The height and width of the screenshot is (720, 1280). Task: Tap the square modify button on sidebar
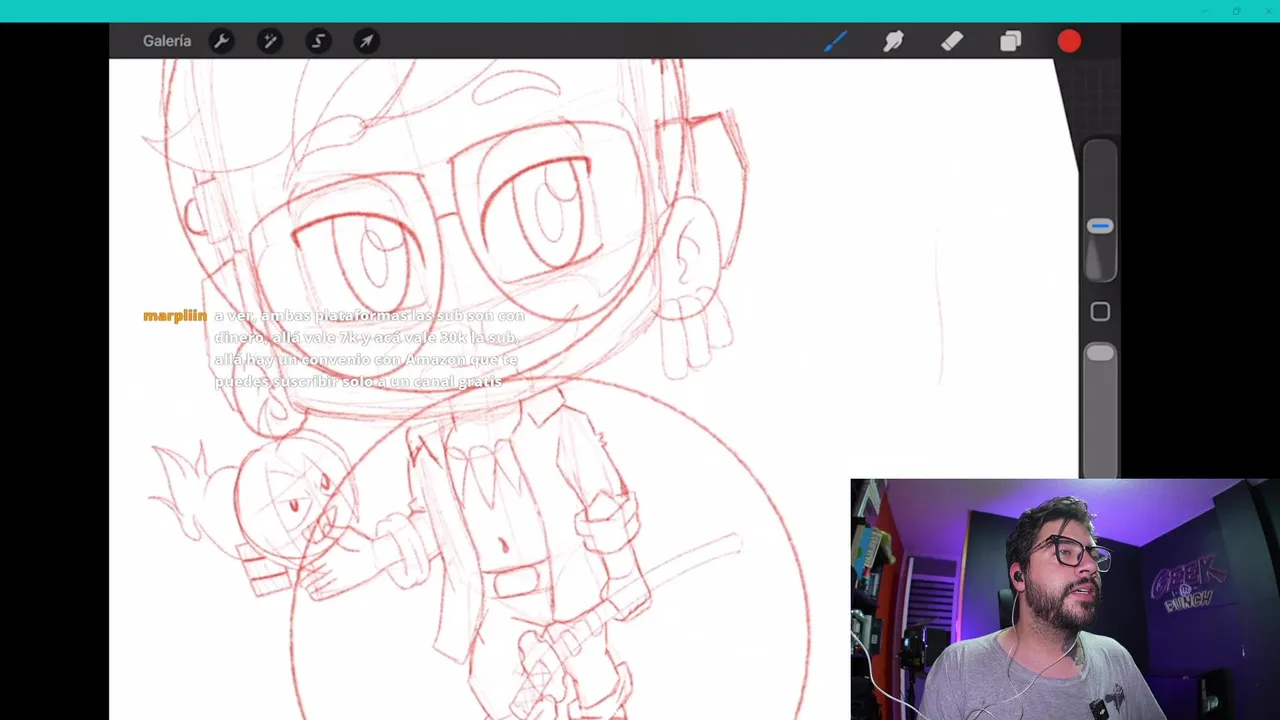coord(1100,312)
